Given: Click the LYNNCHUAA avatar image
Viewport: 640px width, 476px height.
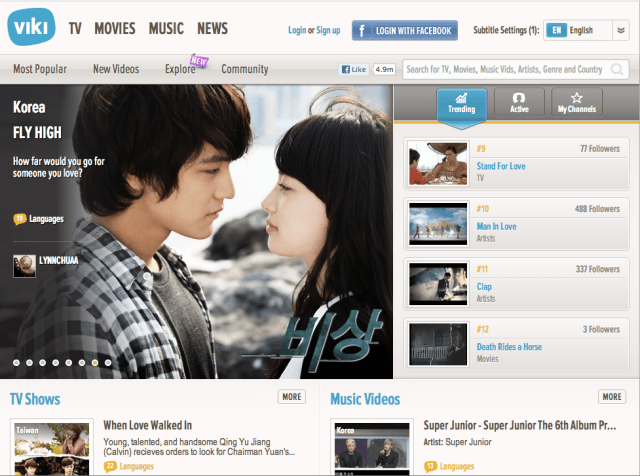Looking at the screenshot, I should pyautogui.click(x=24, y=266).
